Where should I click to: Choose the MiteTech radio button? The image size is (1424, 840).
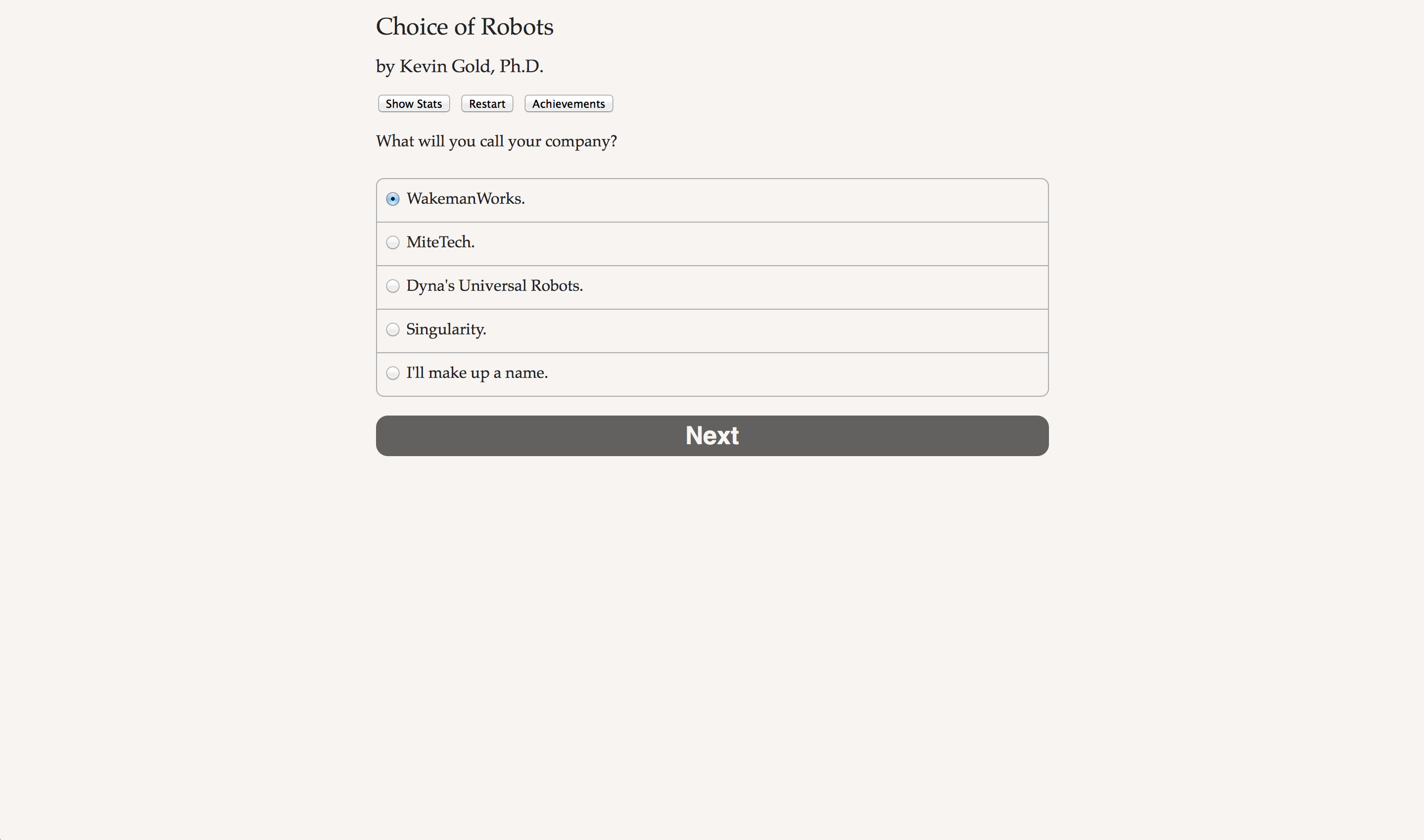[393, 243]
